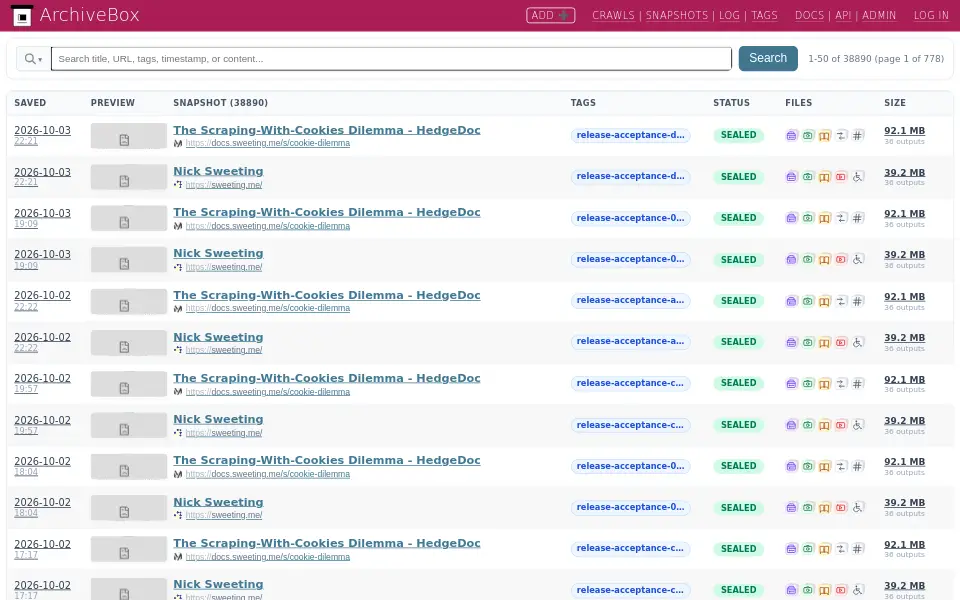Screen dimensions: 960x600
Task: Click 2026-10-03 date of 19:09 Nick Sweeting row
Action: [x=42, y=254]
